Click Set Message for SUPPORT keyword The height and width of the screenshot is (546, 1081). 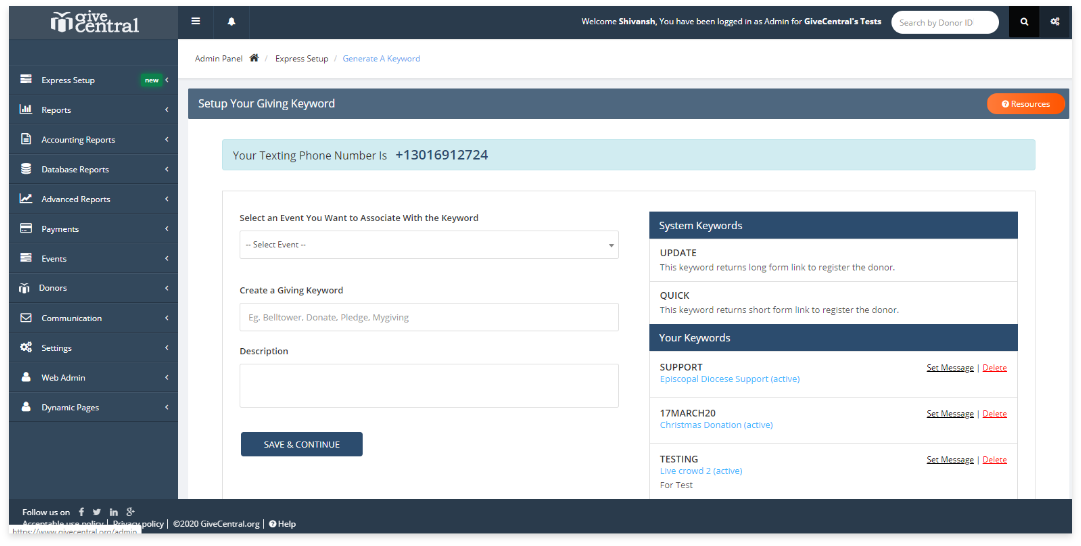949,368
